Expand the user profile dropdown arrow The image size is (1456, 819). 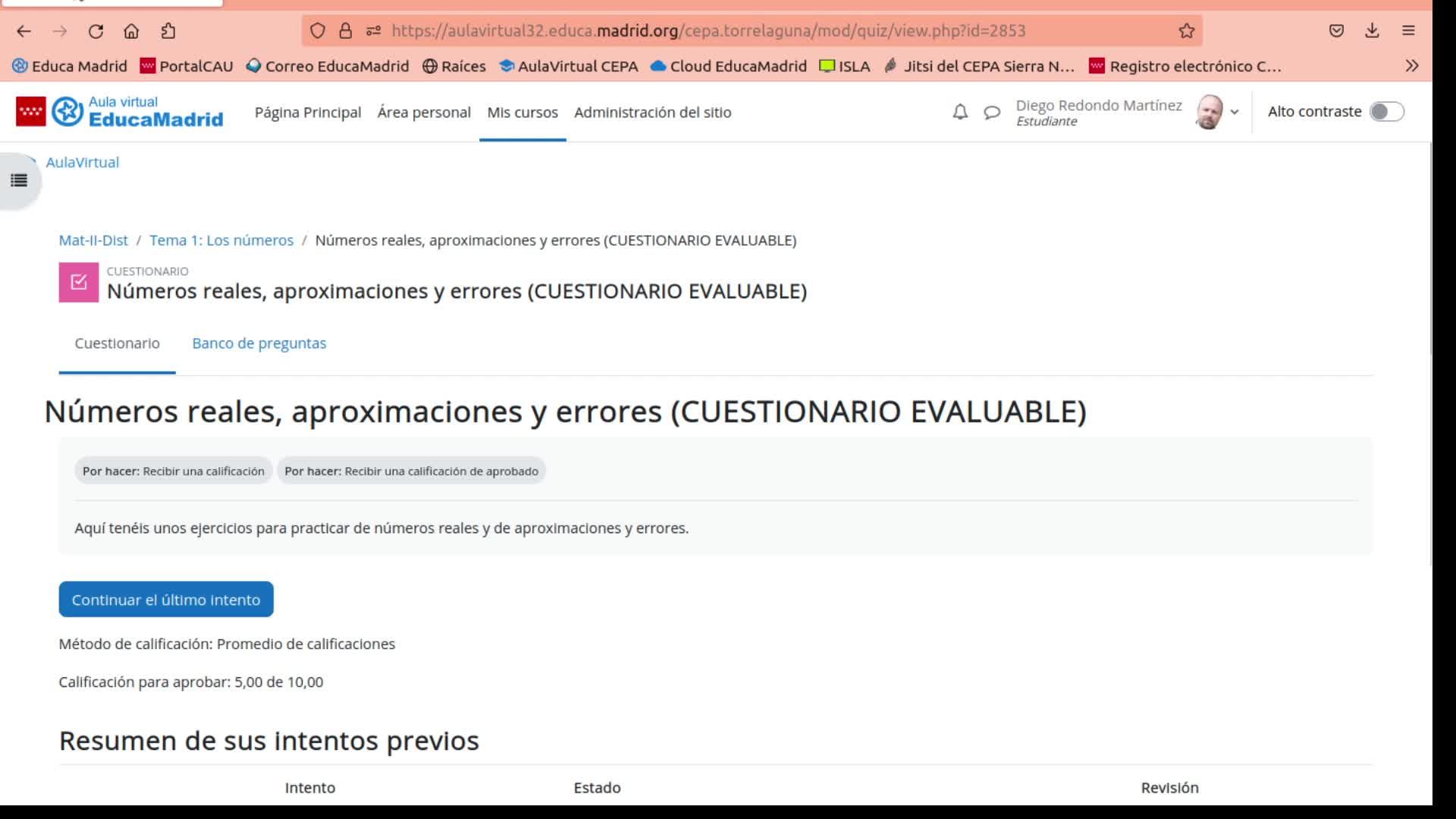click(x=1235, y=112)
